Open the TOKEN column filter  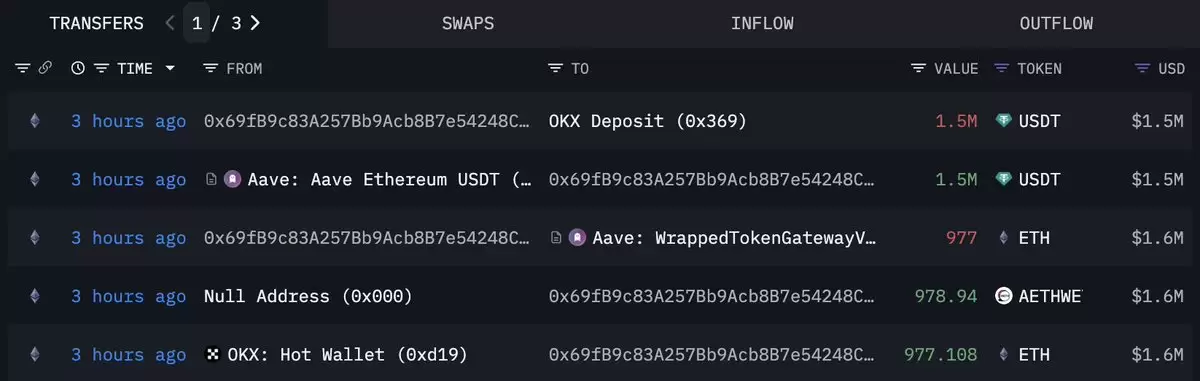[1002, 68]
